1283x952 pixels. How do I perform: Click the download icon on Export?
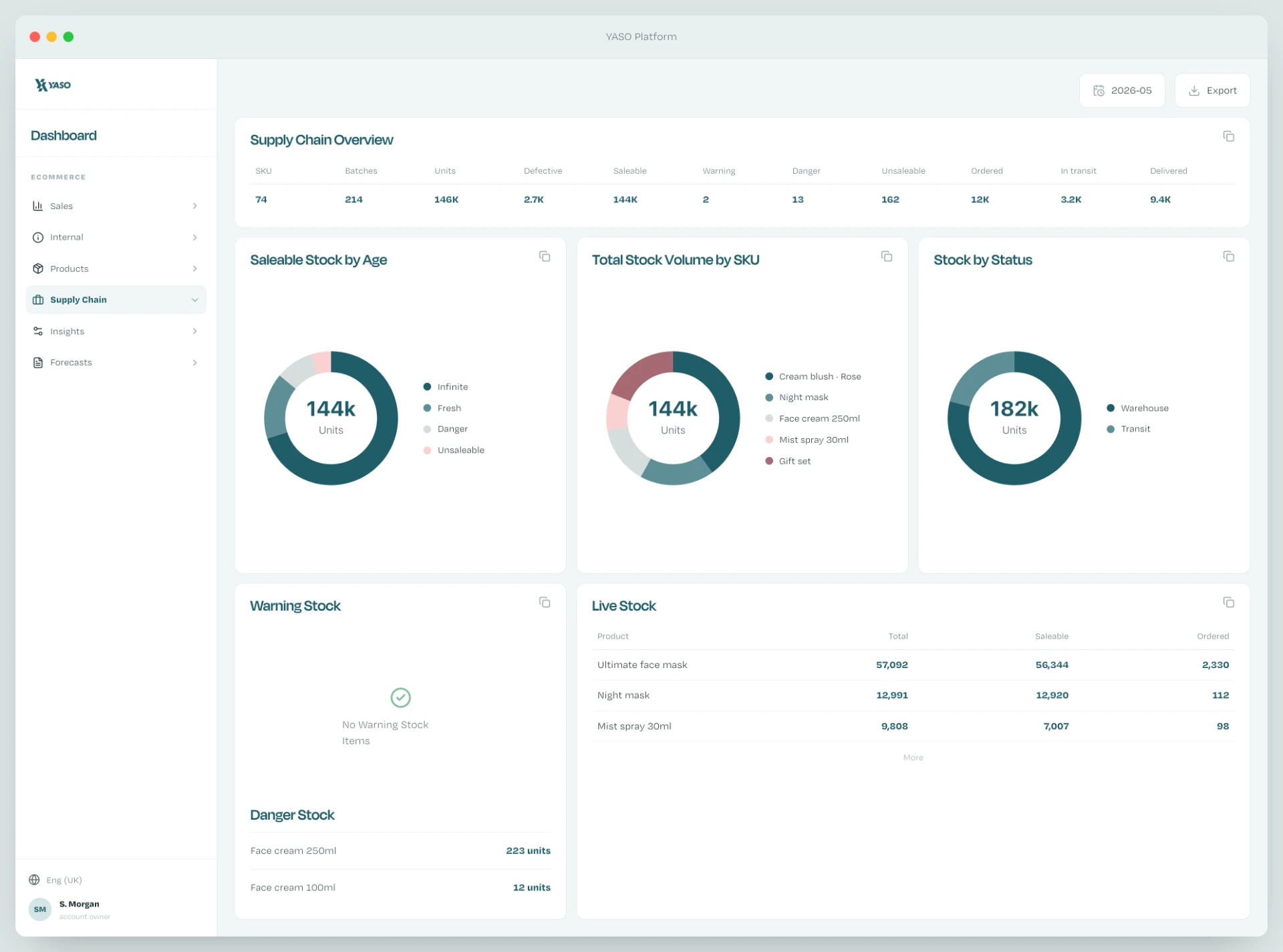coord(1194,90)
